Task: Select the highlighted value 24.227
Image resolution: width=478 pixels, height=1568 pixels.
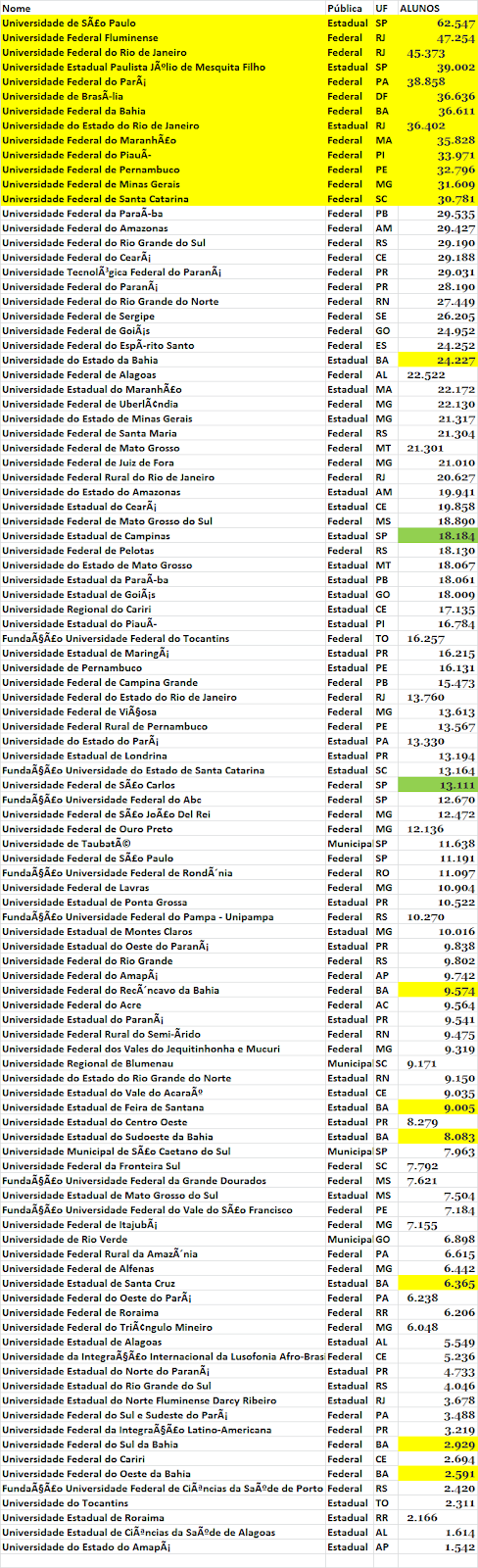Action: coord(455,361)
